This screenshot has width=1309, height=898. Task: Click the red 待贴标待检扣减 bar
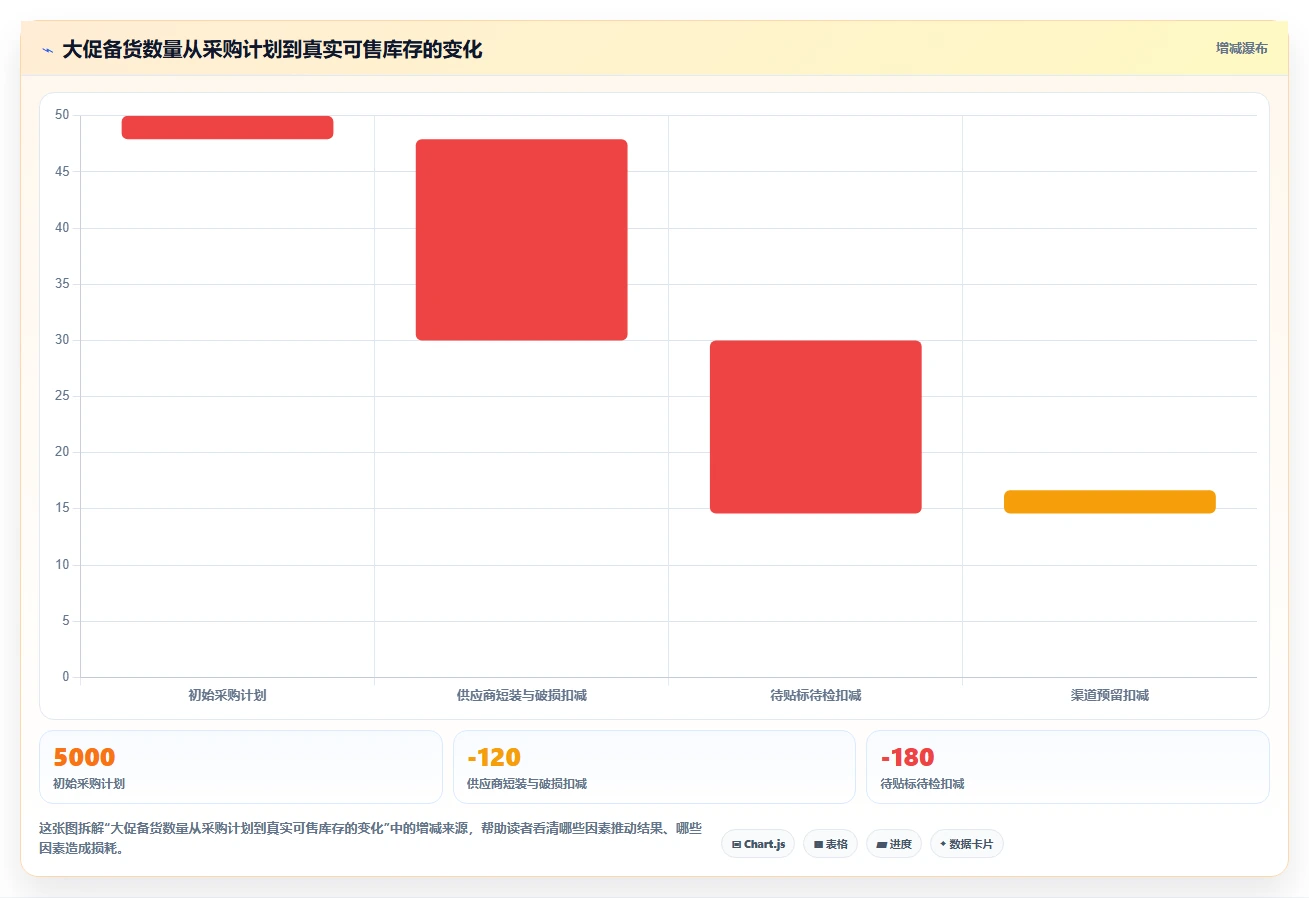[x=815, y=427]
